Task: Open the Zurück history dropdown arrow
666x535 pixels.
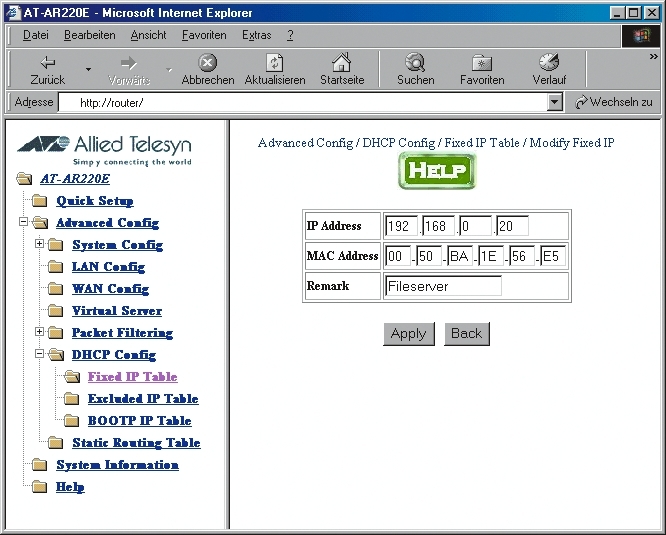Action: (88, 69)
